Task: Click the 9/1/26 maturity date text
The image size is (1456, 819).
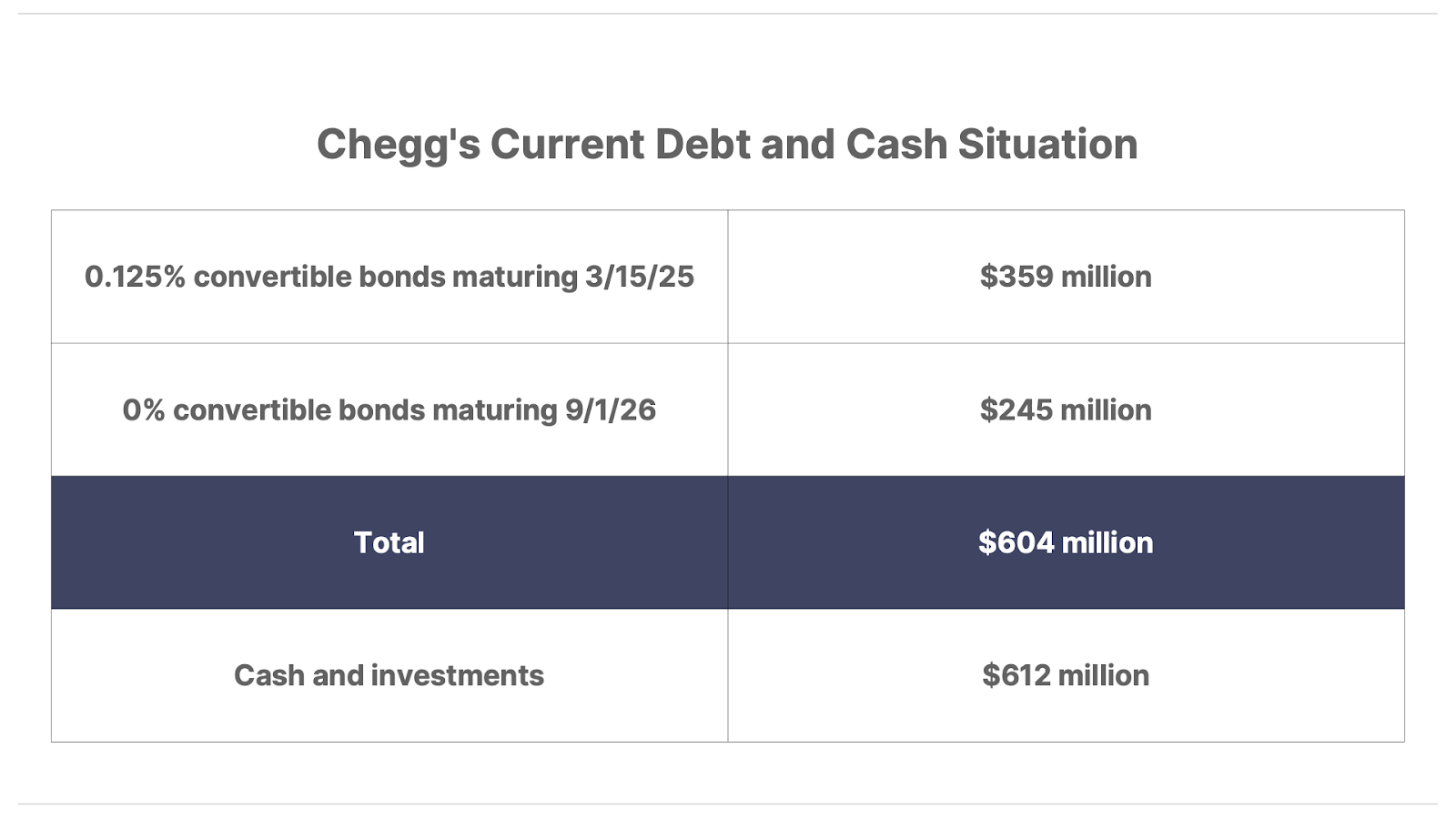Action: 610,410
